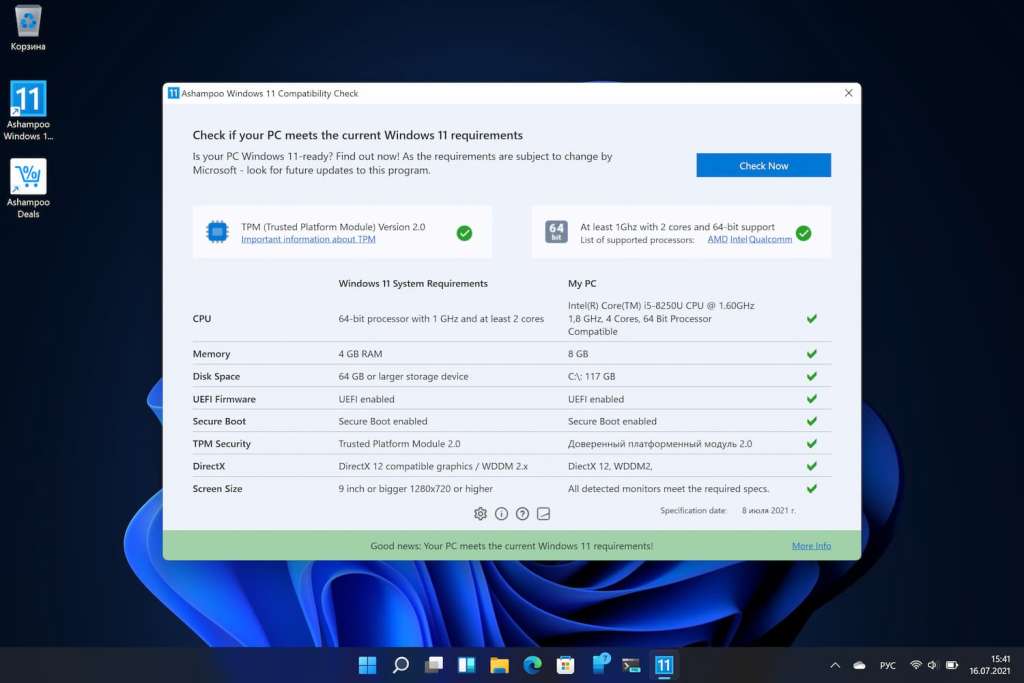Click the square icon right of the help icon
The width and height of the screenshot is (1024, 683).
click(x=543, y=514)
